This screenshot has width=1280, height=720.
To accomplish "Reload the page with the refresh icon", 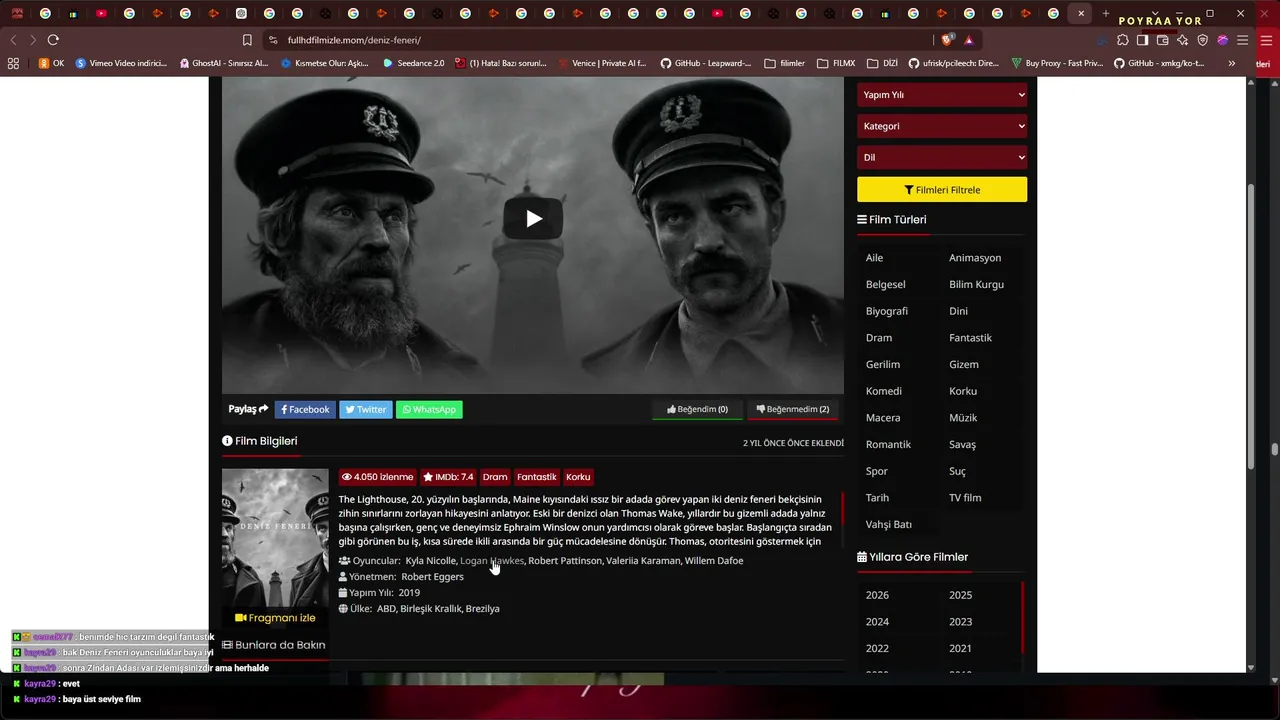I will [x=53, y=40].
